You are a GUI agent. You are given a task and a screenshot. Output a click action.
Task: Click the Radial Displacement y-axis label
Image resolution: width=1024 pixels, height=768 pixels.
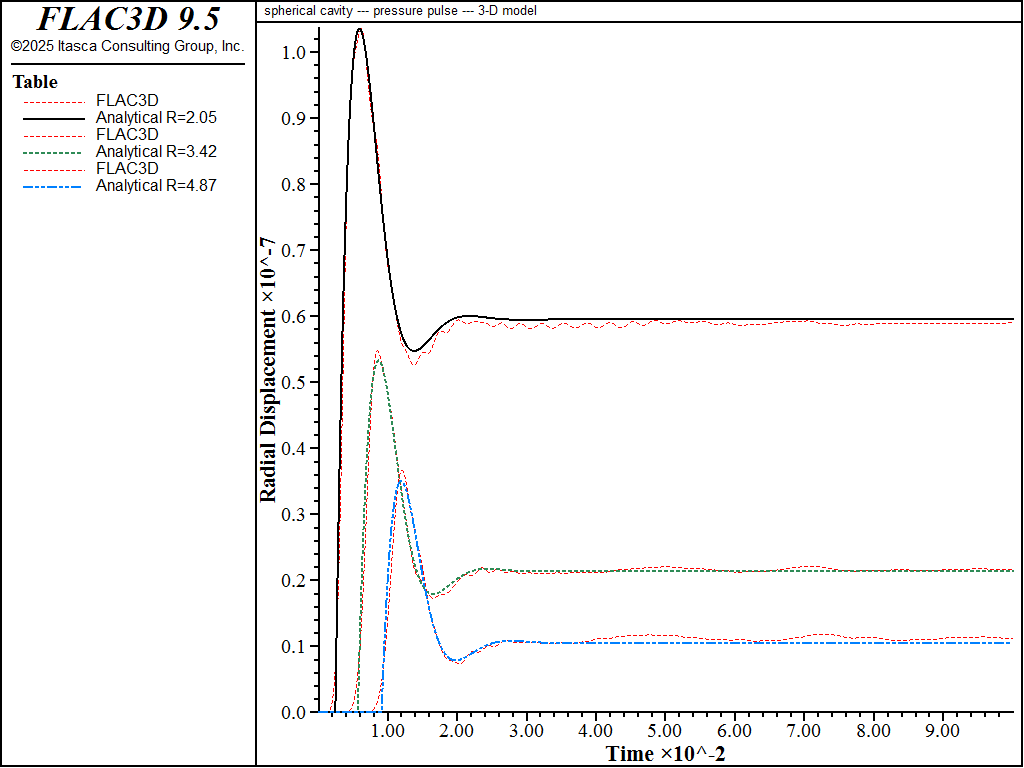269,372
